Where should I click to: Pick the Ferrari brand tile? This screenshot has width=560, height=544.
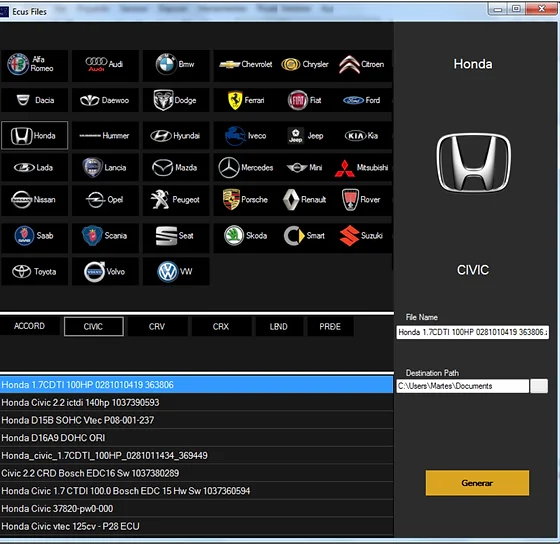click(x=246, y=100)
